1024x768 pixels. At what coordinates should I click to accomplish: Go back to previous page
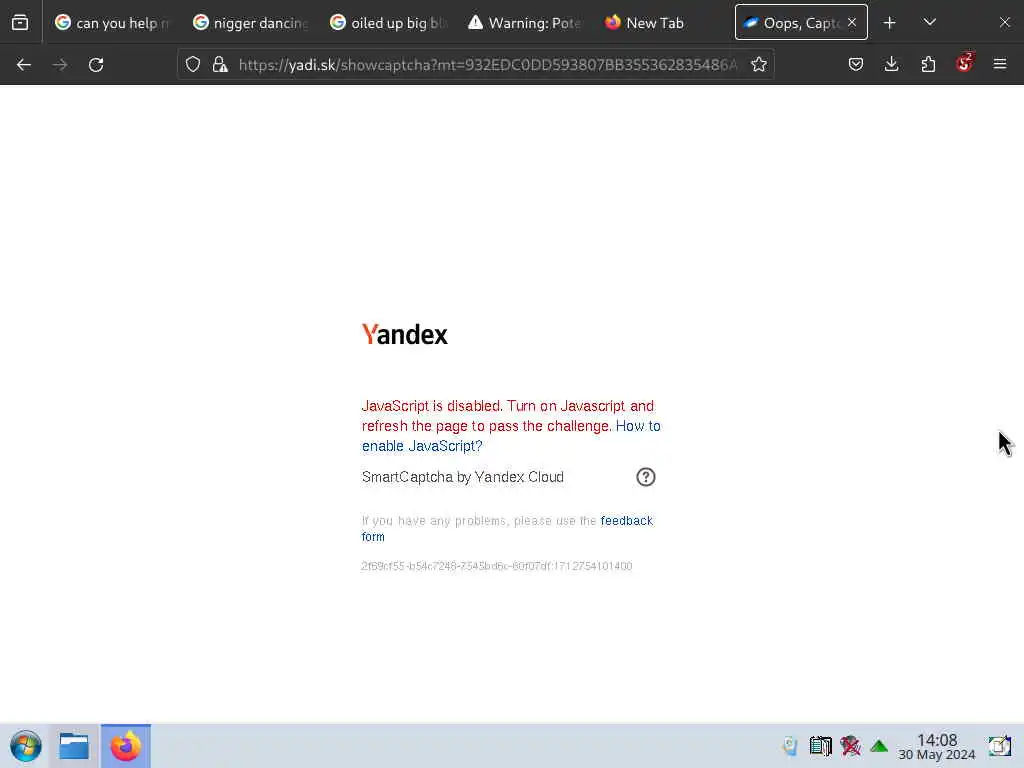[24, 65]
